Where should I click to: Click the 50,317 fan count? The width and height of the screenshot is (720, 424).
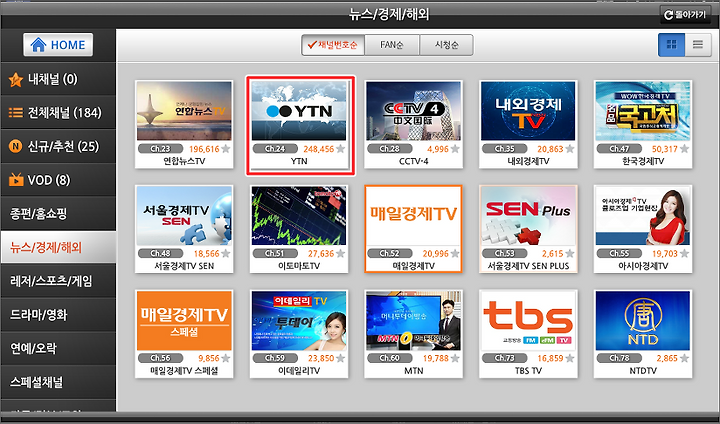(x=665, y=149)
